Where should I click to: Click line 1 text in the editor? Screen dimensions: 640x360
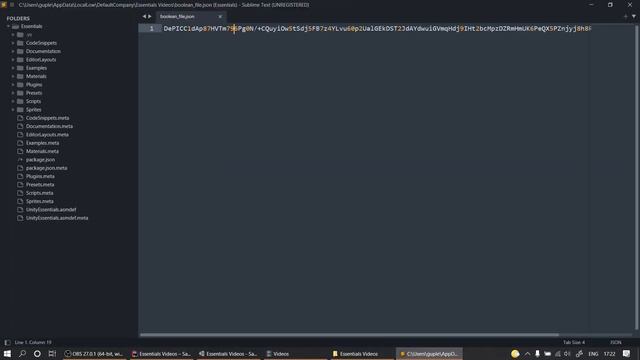tap(377, 29)
